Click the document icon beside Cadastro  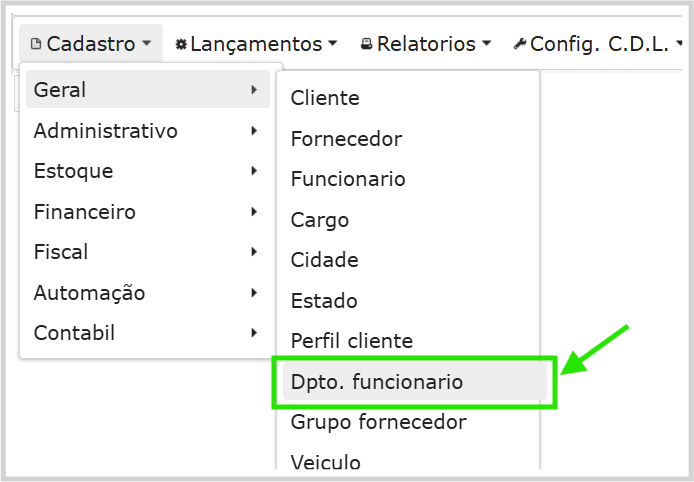37,44
